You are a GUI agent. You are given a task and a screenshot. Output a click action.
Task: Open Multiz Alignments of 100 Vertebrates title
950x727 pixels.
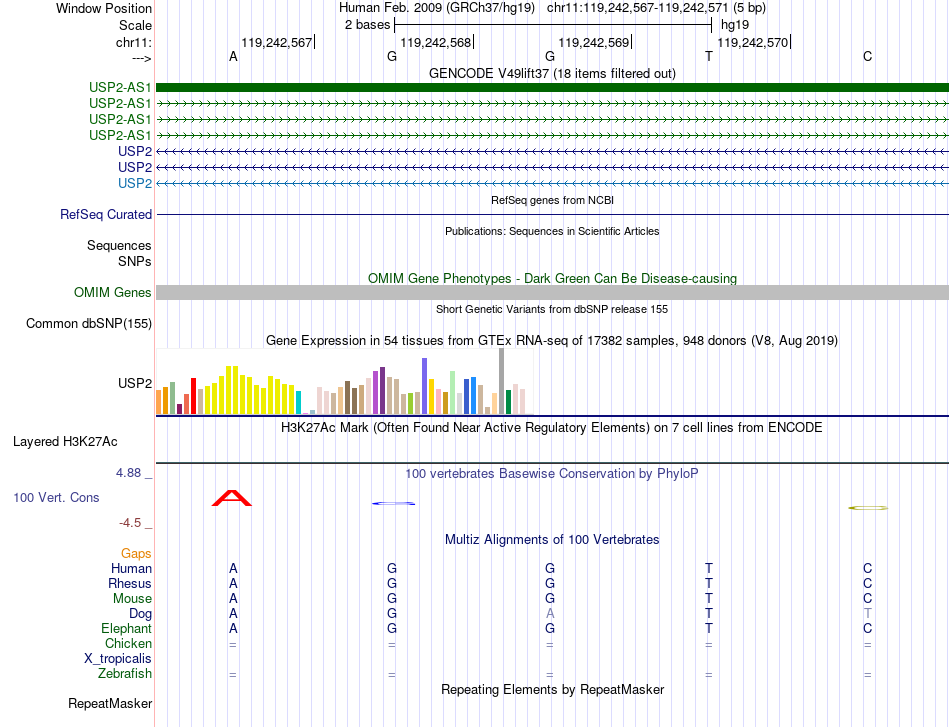[x=552, y=539]
